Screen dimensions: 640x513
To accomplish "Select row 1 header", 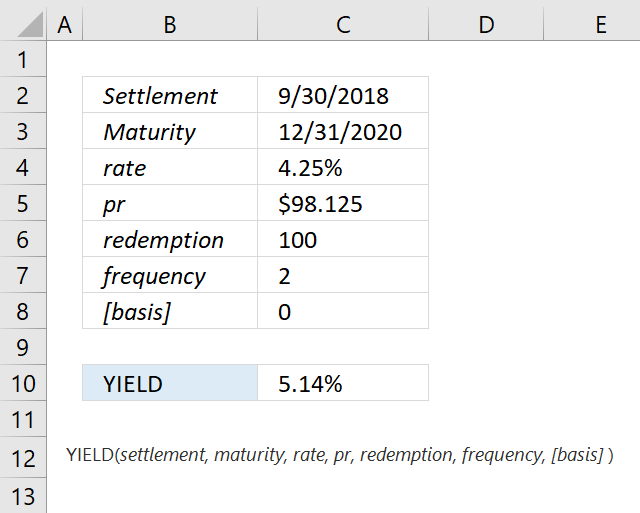I will (24, 60).
